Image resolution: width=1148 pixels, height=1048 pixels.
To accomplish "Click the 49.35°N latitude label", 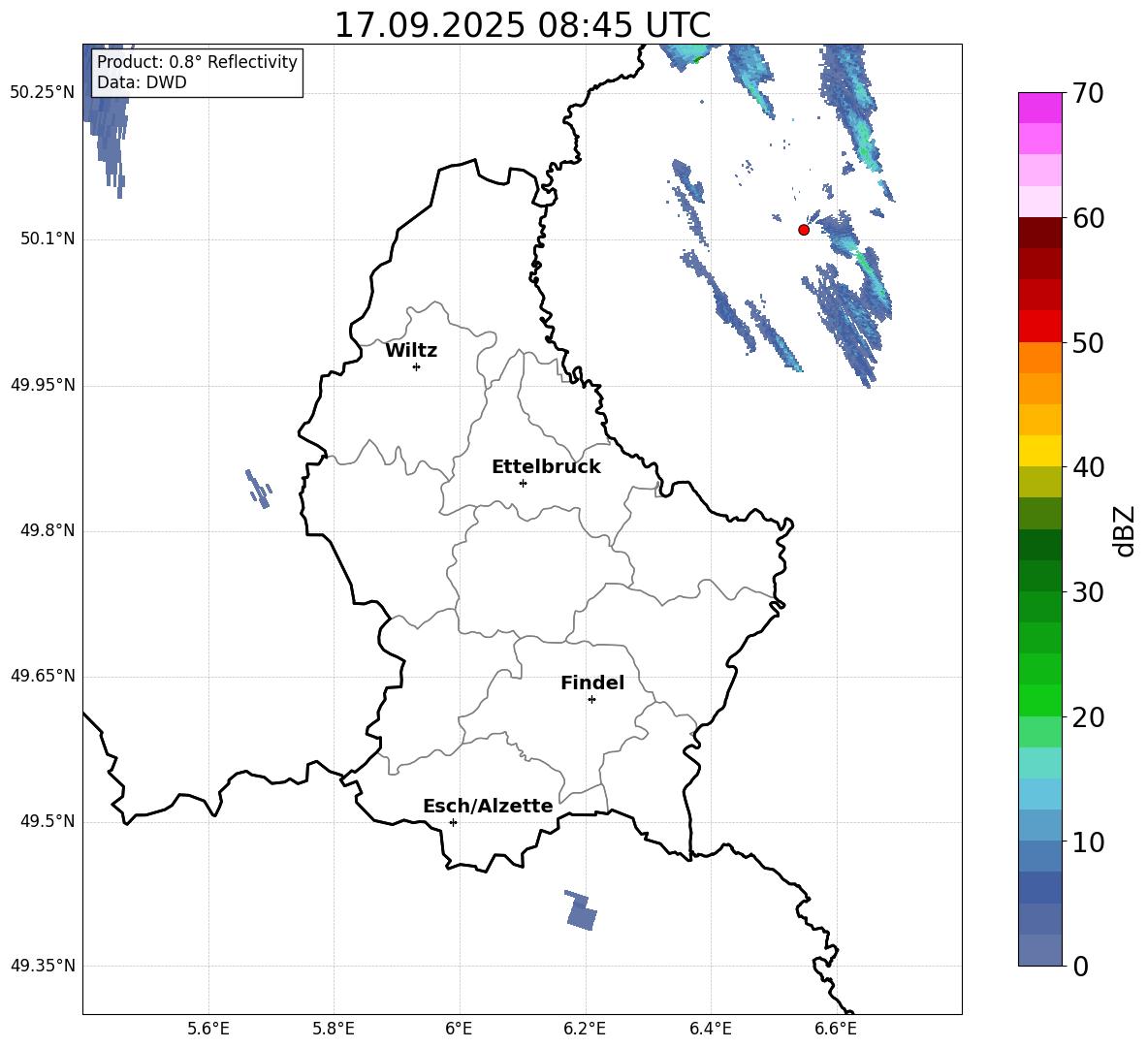I will [x=43, y=966].
